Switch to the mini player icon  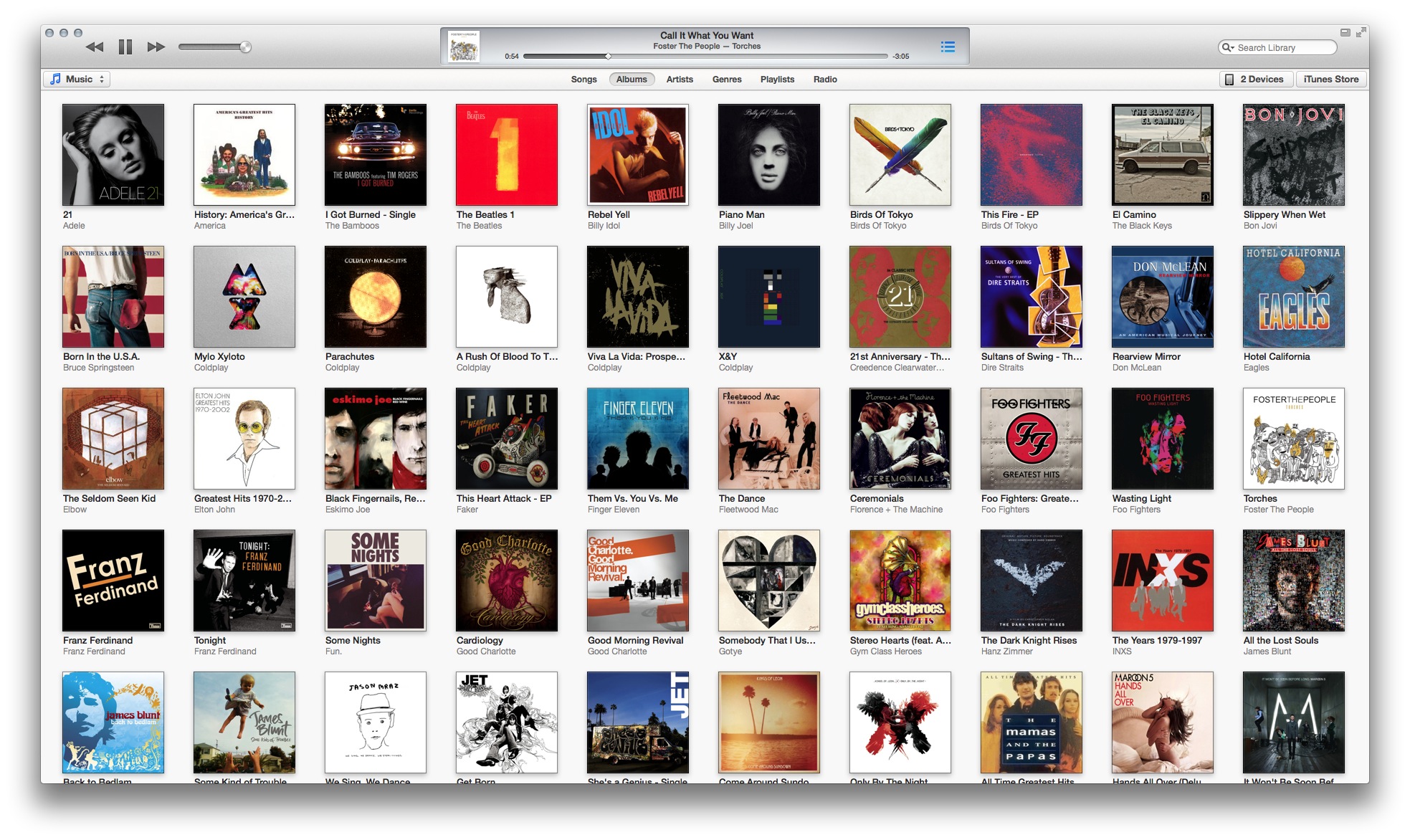1345,32
